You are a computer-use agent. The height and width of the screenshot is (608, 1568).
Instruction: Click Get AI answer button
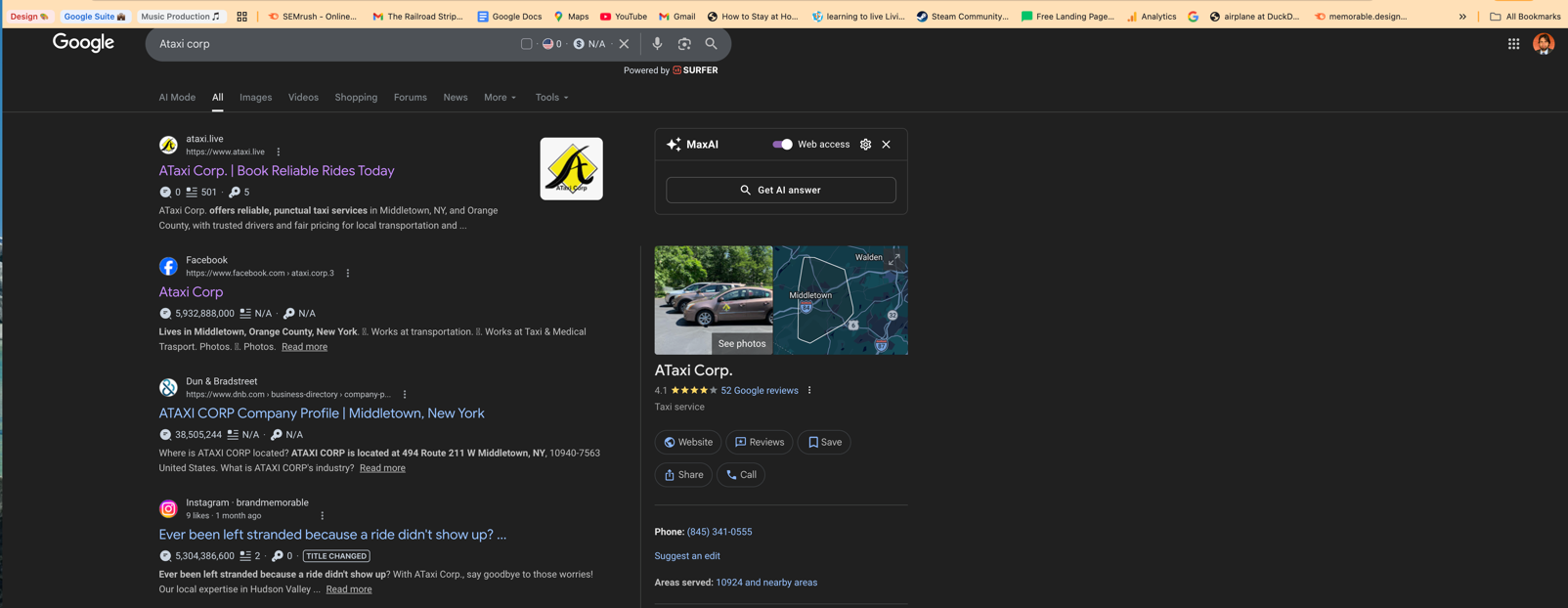coord(781,190)
